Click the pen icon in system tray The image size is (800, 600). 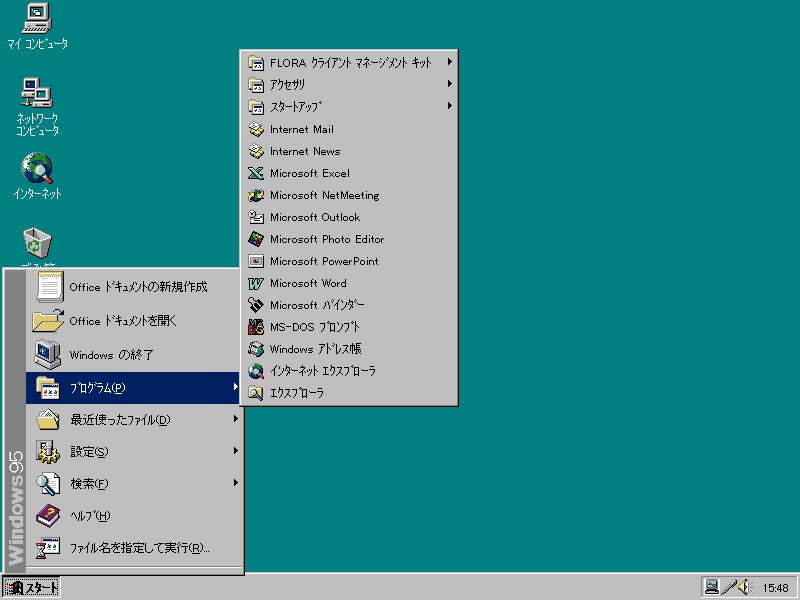[729, 587]
